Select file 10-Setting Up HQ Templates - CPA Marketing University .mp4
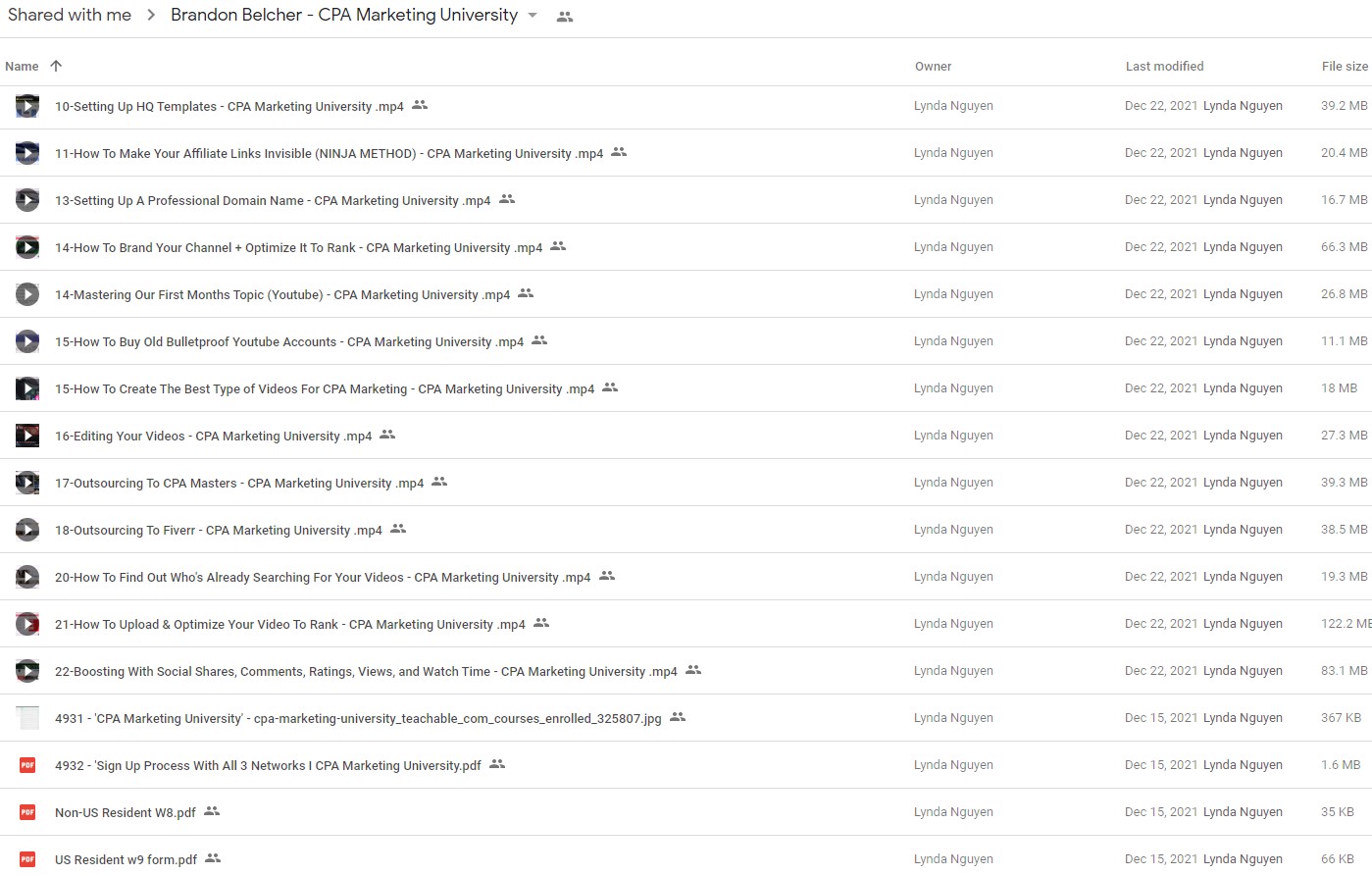This screenshot has height=875, width=1372. (229, 107)
